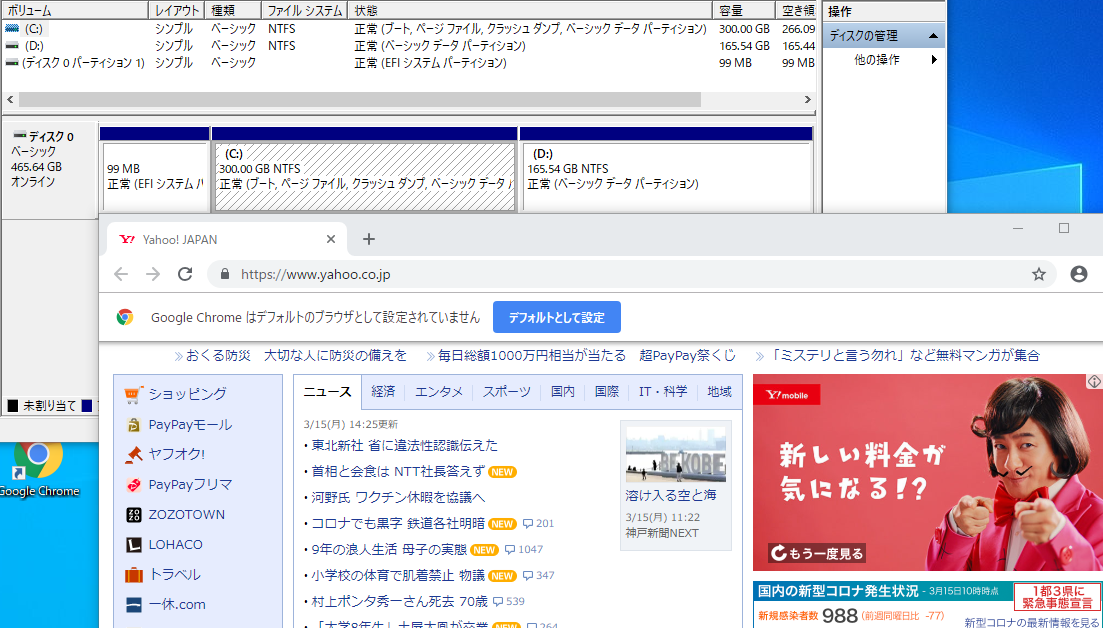
Task: Switch to the 国際 news tab
Action: [606, 392]
